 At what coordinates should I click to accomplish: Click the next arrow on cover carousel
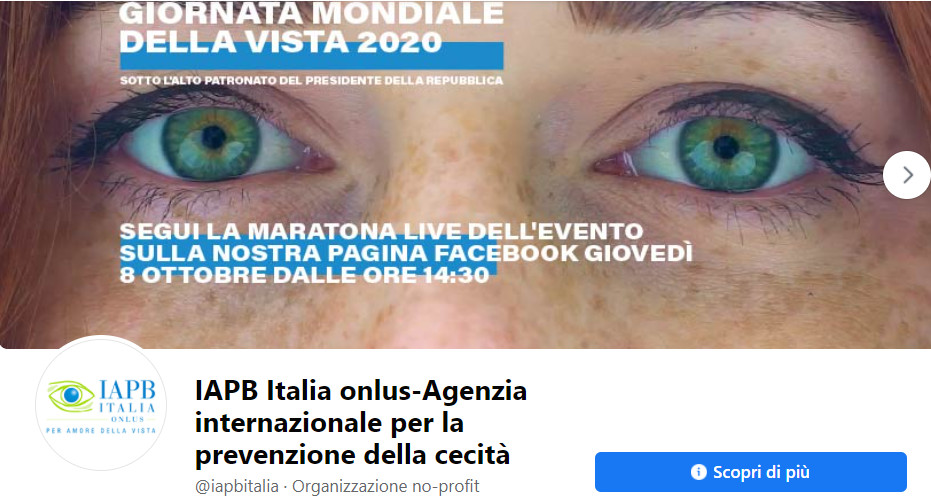907,175
